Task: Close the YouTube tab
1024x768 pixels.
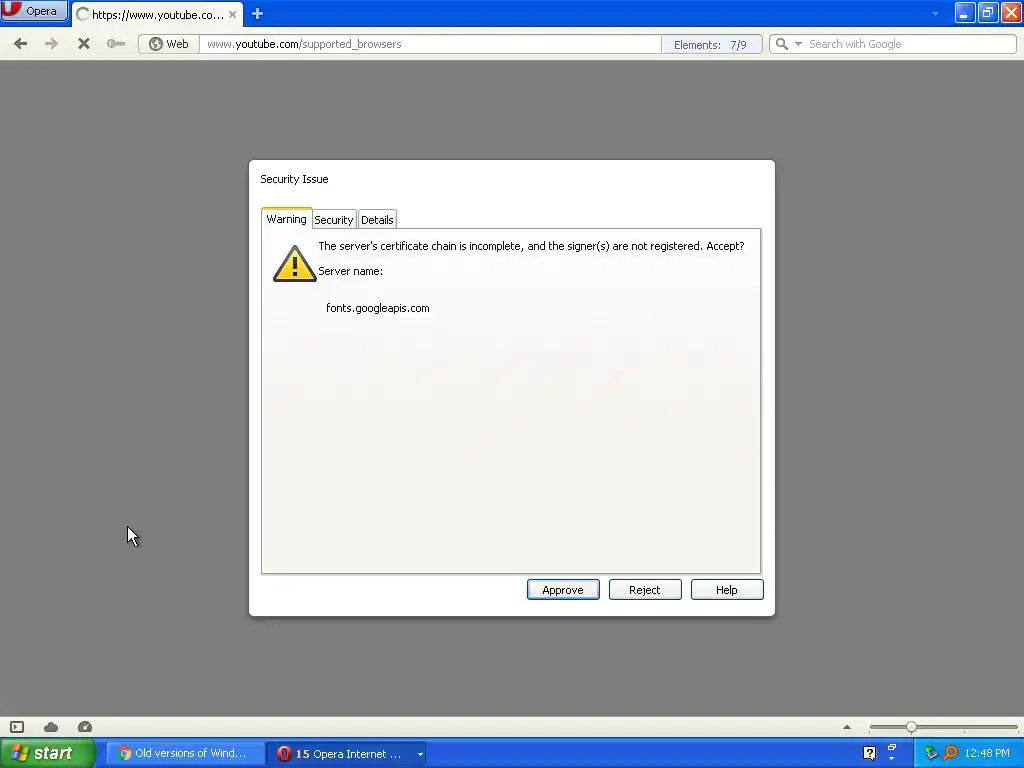Action: click(232, 14)
